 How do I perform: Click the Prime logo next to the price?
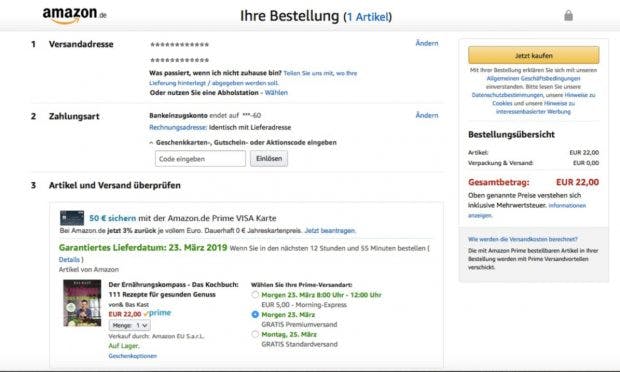click(158, 313)
